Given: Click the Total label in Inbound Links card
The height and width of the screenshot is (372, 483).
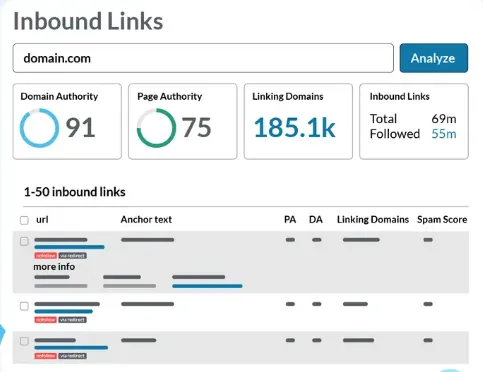Looking at the screenshot, I should coord(383,119).
